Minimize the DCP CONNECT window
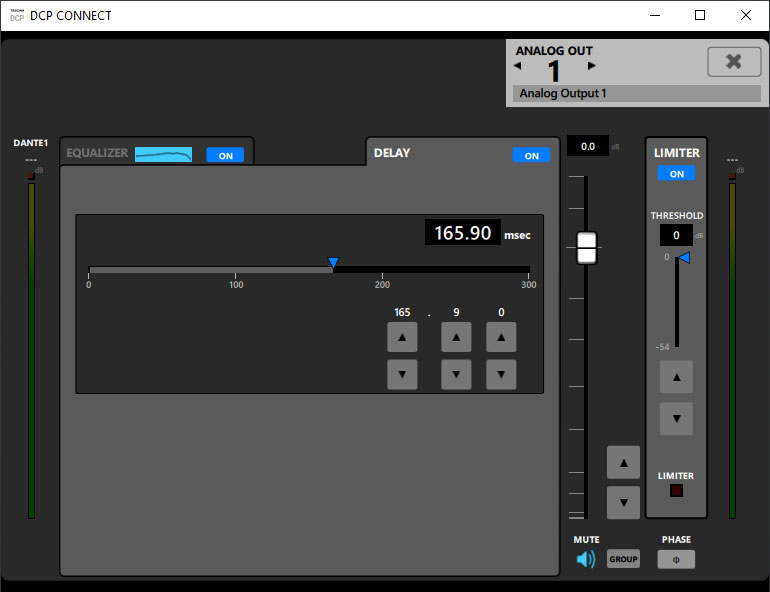Image resolution: width=770 pixels, height=592 pixels. (655, 15)
